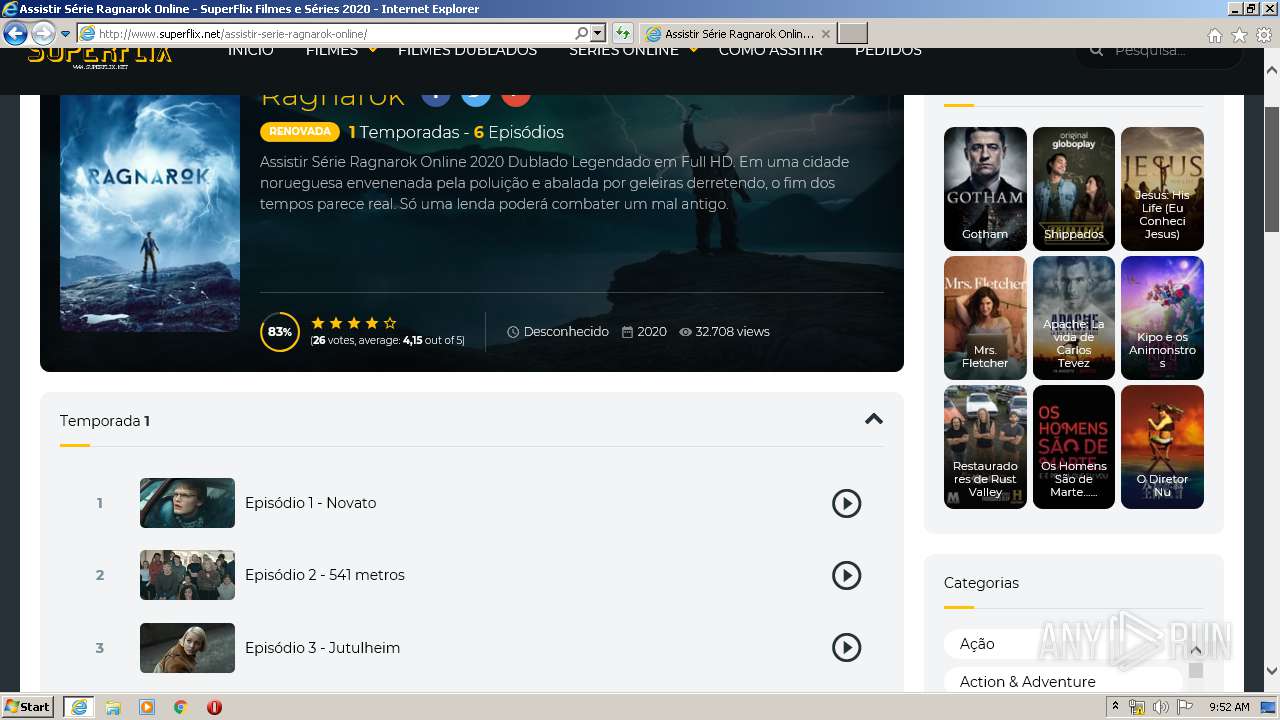The width and height of the screenshot is (1280, 720).
Task: Share Ragnarok on Twitter
Action: pyautogui.click(x=476, y=97)
